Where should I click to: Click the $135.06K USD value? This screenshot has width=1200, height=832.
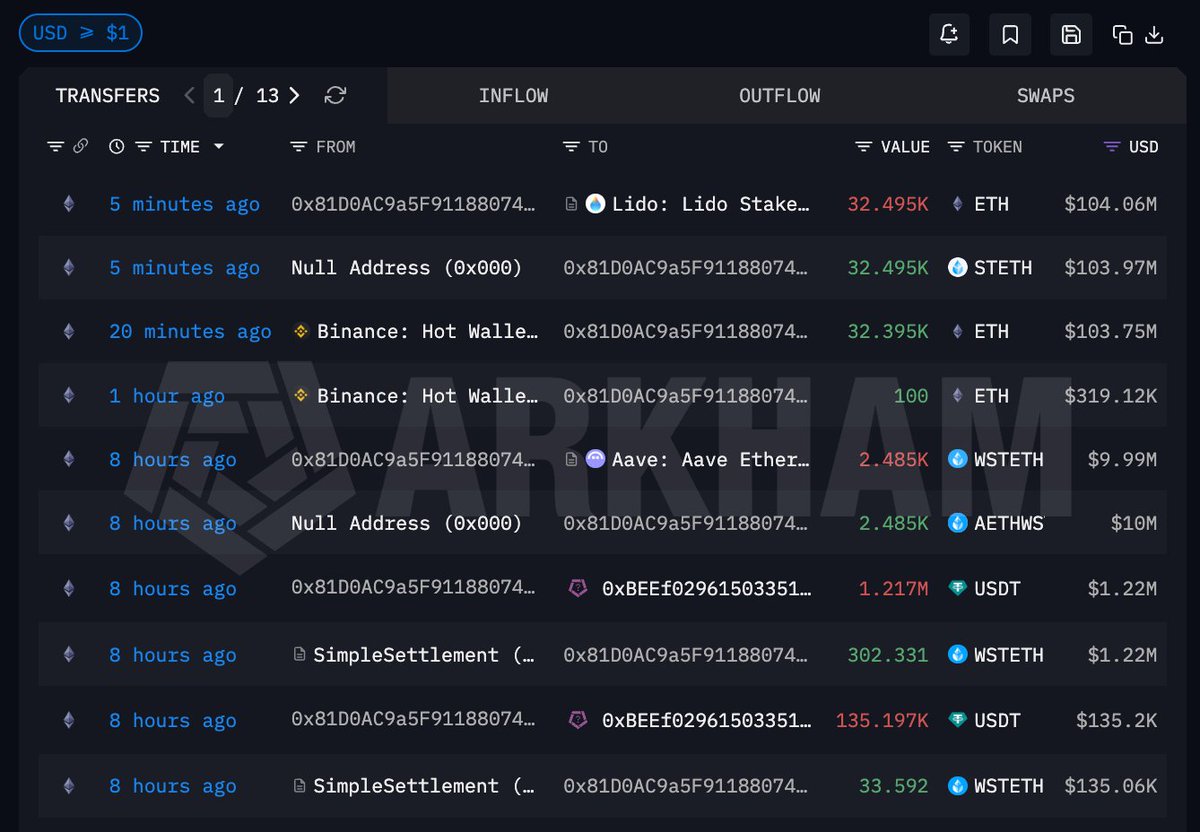click(x=1110, y=786)
